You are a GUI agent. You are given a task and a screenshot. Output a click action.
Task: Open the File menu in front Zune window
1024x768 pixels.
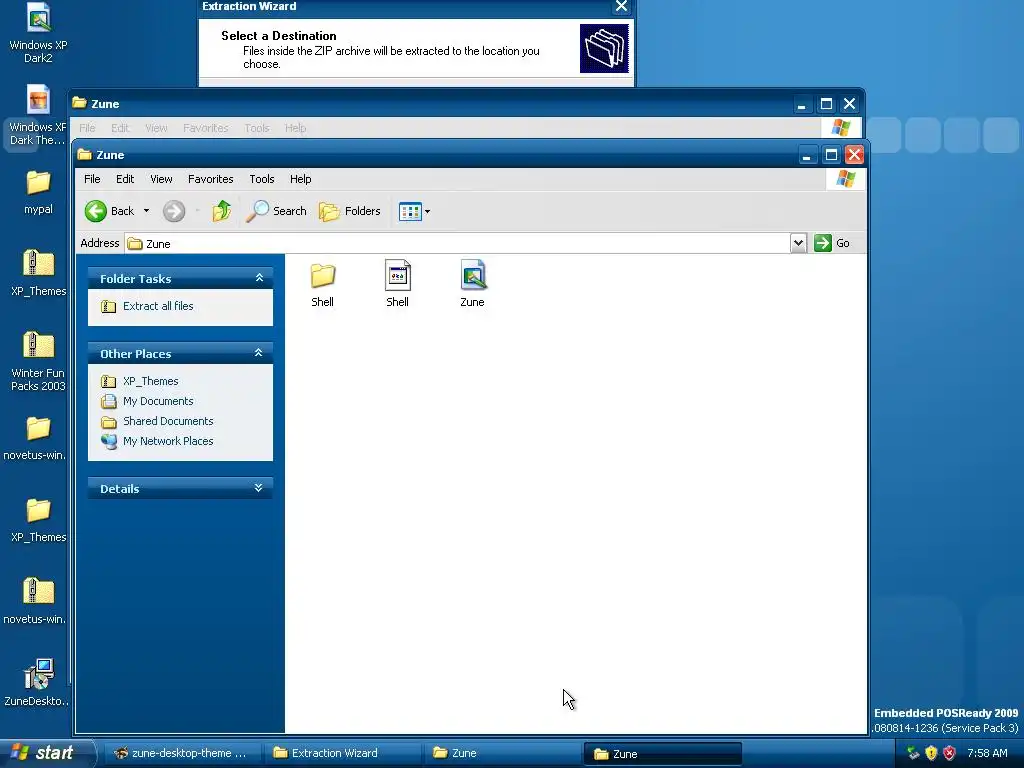(92, 179)
